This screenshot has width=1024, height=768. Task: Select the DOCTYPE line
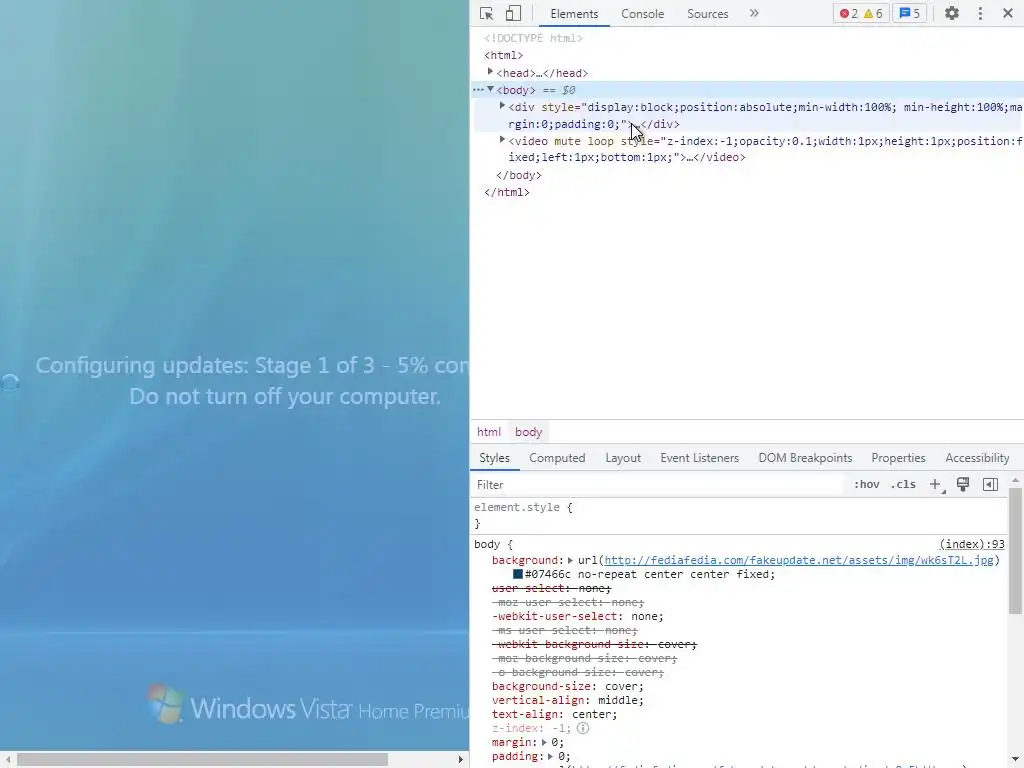[x=534, y=39]
